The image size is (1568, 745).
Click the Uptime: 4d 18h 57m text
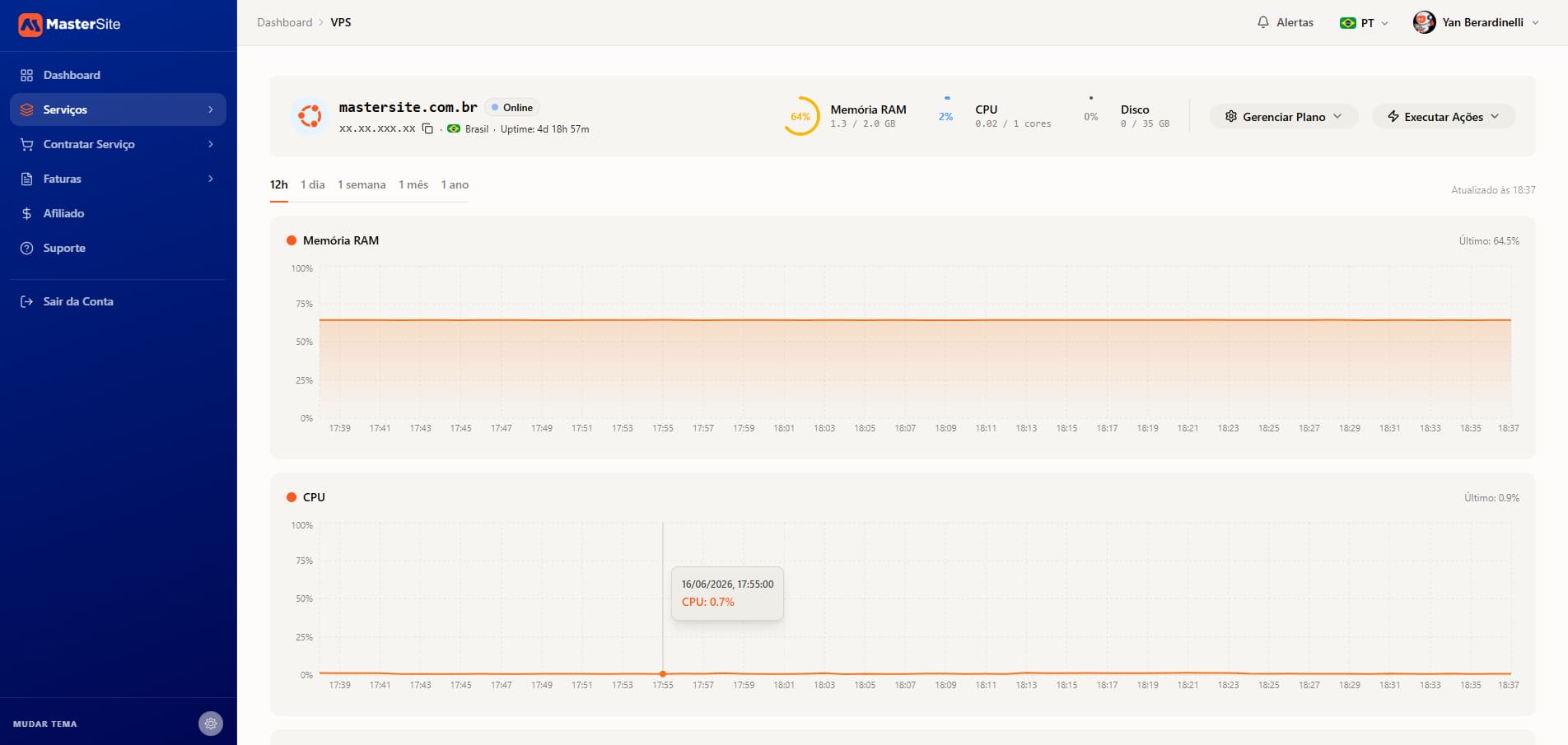545,129
